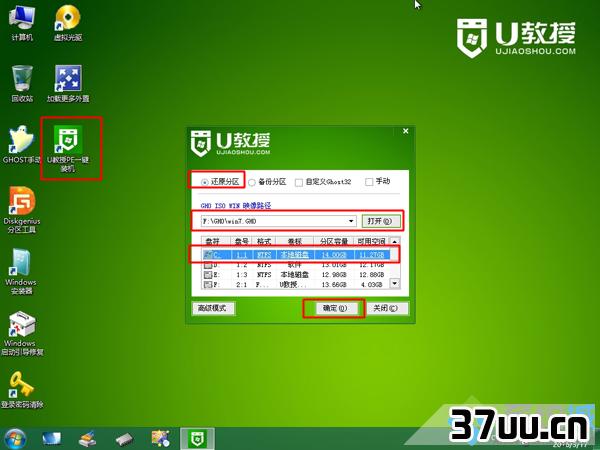
Task: Click the 12.88GB free space cell
Action: tap(371, 275)
